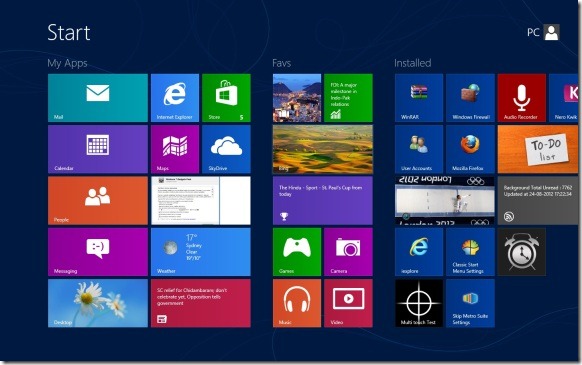
Task: Open the Background Total Unread feed tile
Action: (538, 201)
